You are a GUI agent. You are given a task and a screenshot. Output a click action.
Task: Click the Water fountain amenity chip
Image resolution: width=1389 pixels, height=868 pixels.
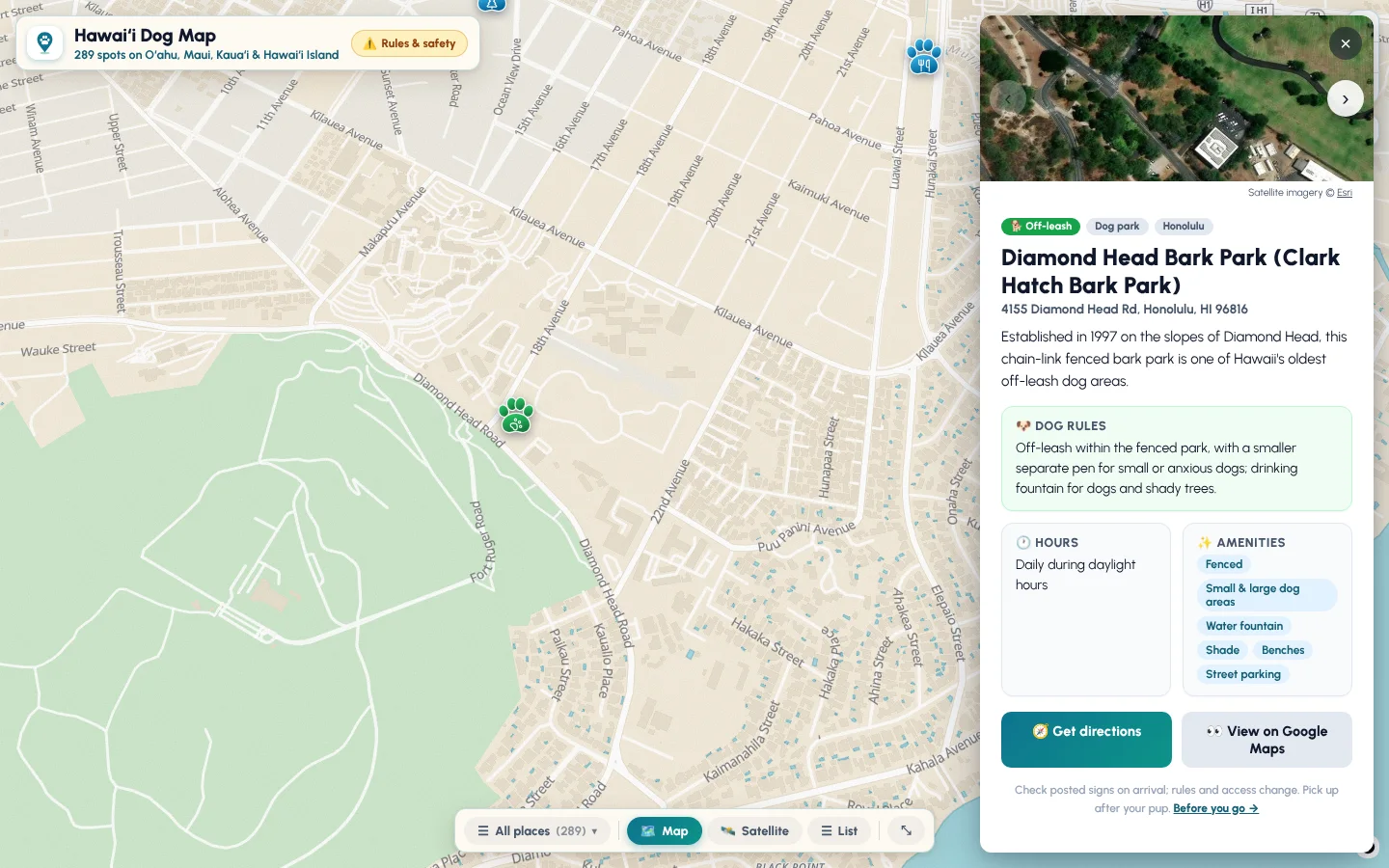point(1244,626)
